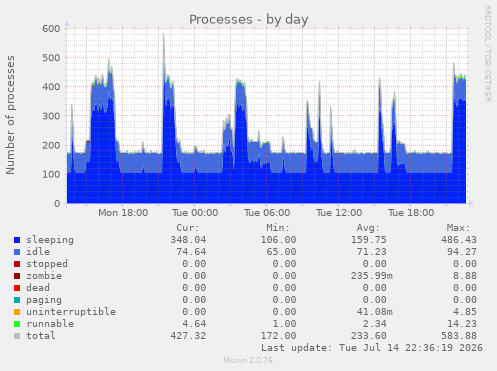Click zombie maximum value 8.88
497x371 pixels.
(465, 276)
